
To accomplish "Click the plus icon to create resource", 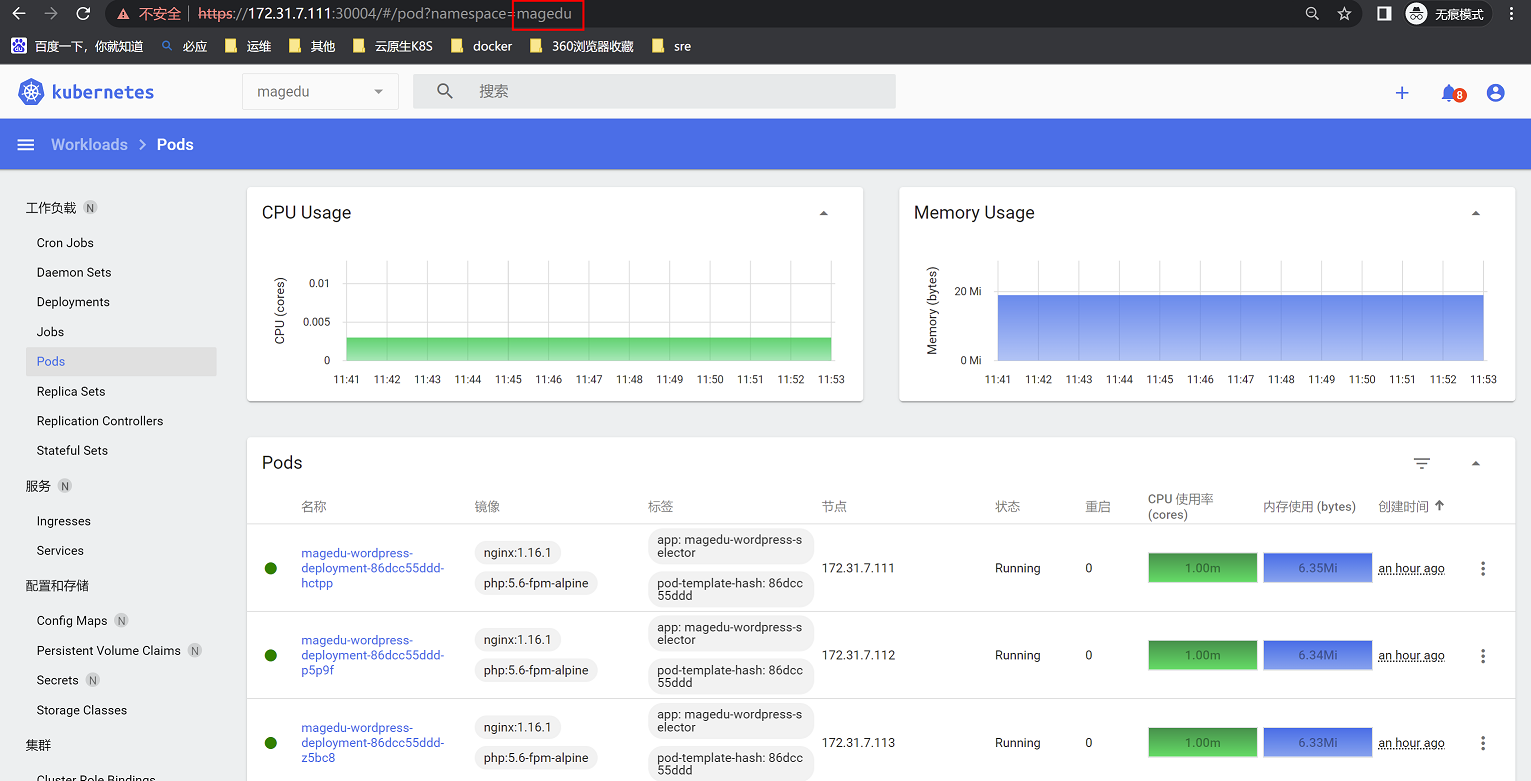I will pos(1402,93).
